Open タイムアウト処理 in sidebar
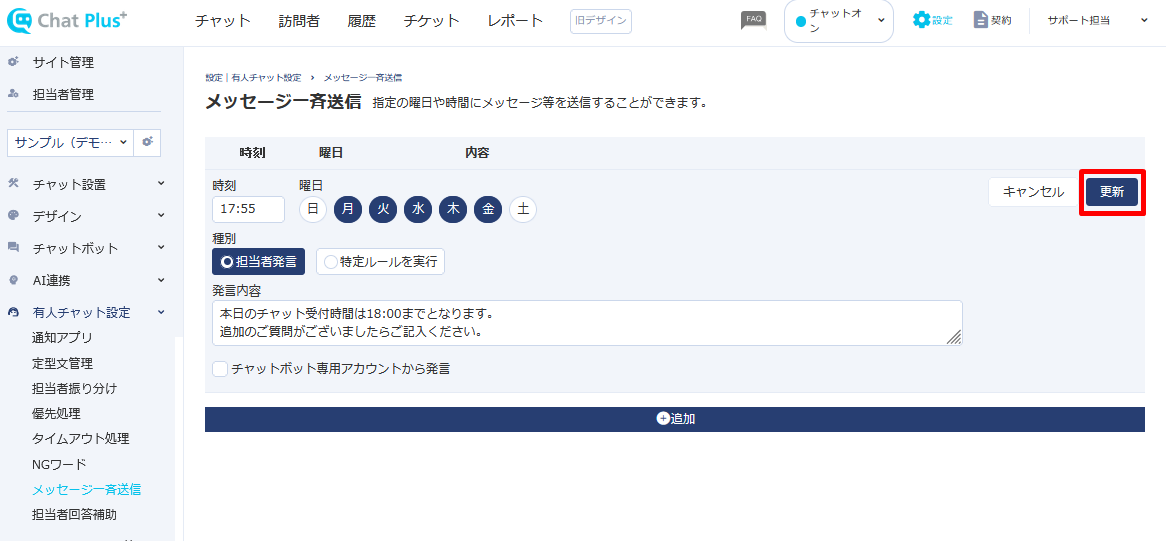 point(80,438)
